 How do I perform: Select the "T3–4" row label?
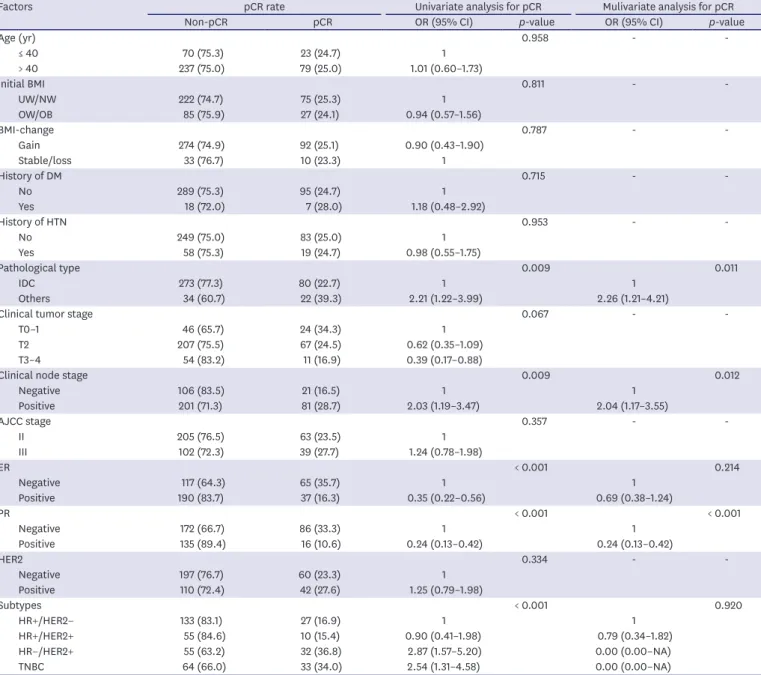coord(30,360)
